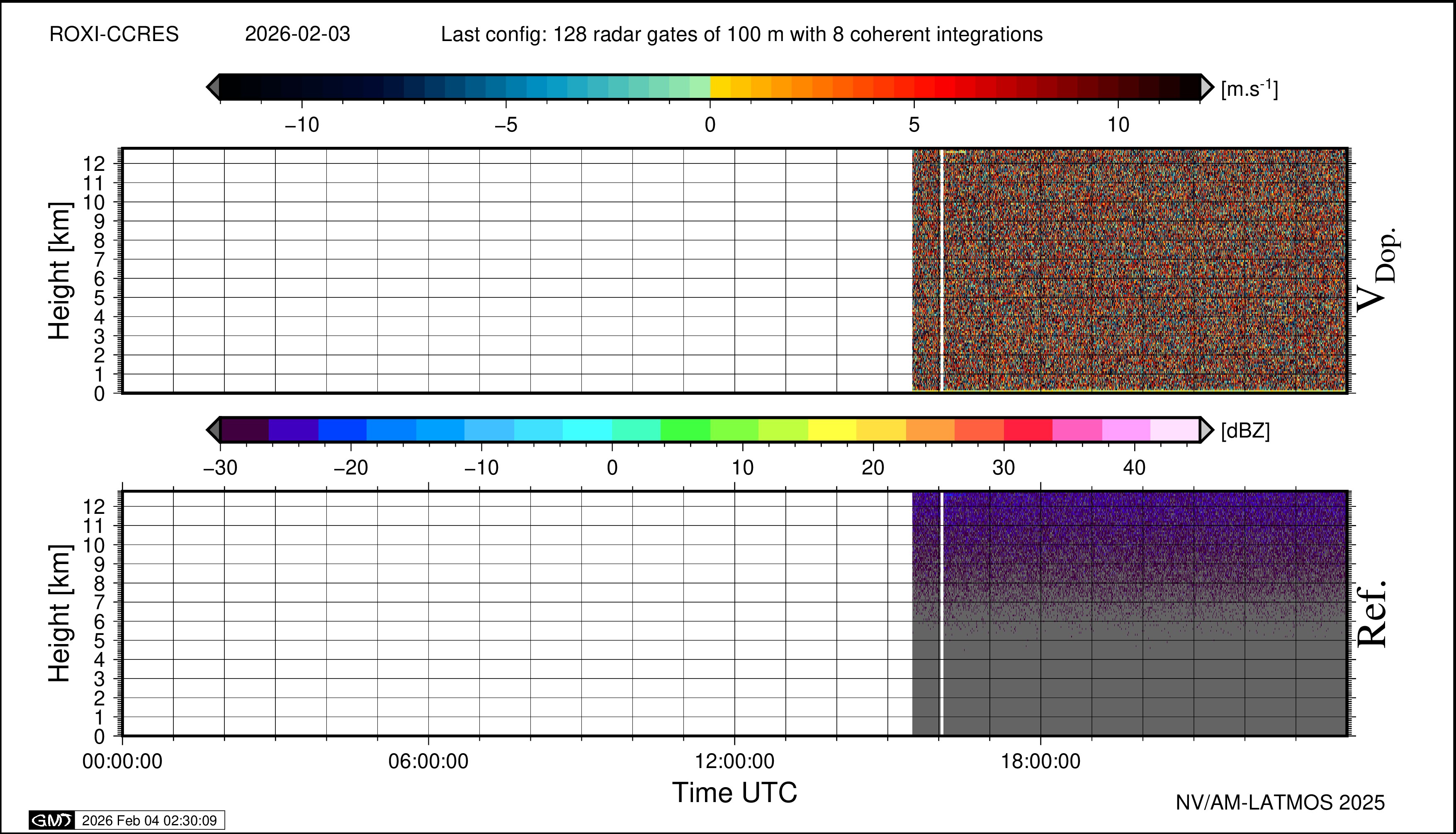The height and width of the screenshot is (834, 1456).
Task: Click the ROXI-CCRES title text
Action: coord(114,34)
